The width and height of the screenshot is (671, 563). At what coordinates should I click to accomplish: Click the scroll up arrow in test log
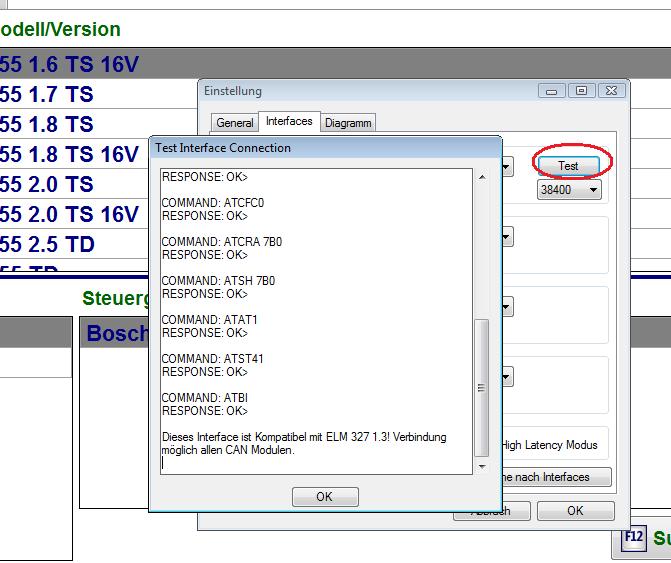[x=482, y=177]
